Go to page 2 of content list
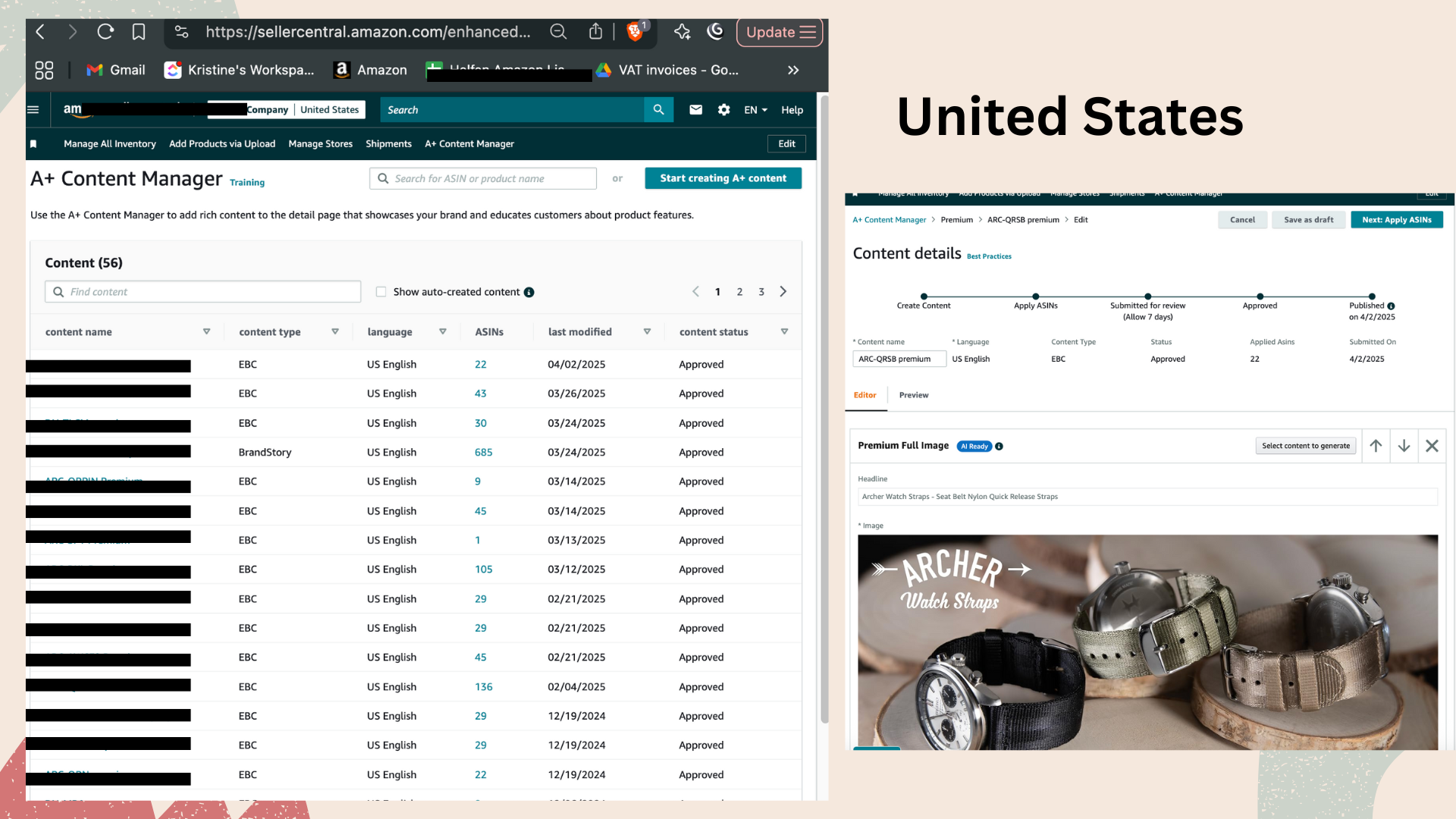Viewport: 1456px width, 819px height. [x=739, y=292]
